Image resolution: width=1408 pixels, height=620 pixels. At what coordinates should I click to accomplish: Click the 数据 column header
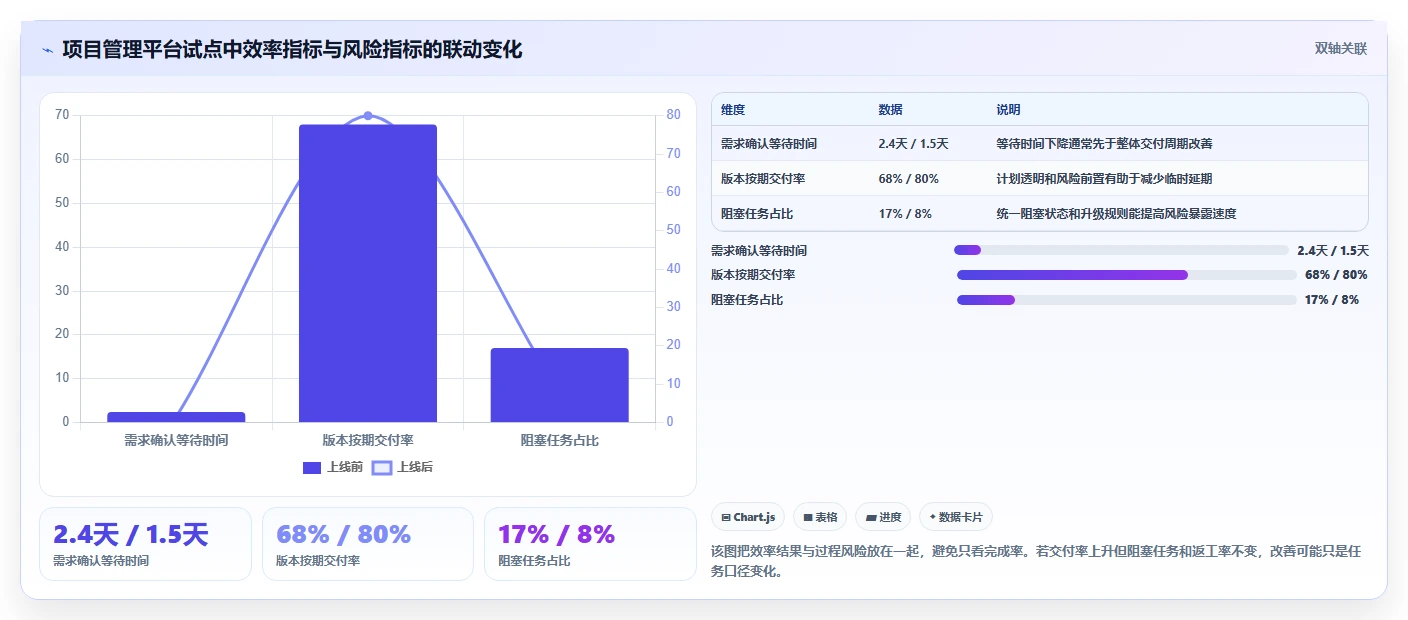(890, 110)
